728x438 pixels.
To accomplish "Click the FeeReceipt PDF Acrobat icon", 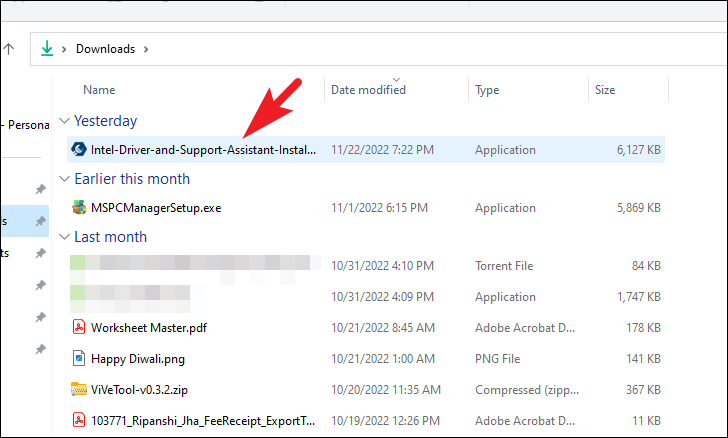I will tap(79, 420).
